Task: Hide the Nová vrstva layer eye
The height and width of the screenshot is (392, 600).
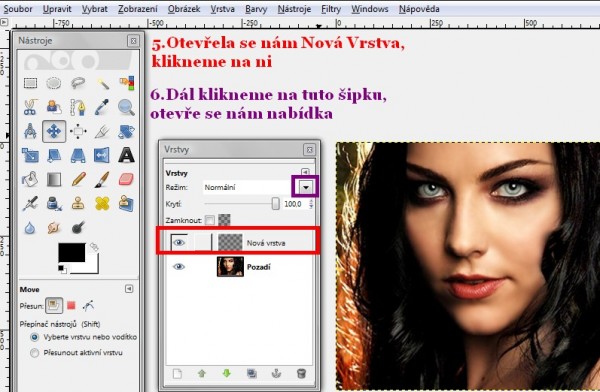Action: click(x=179, y=242)
